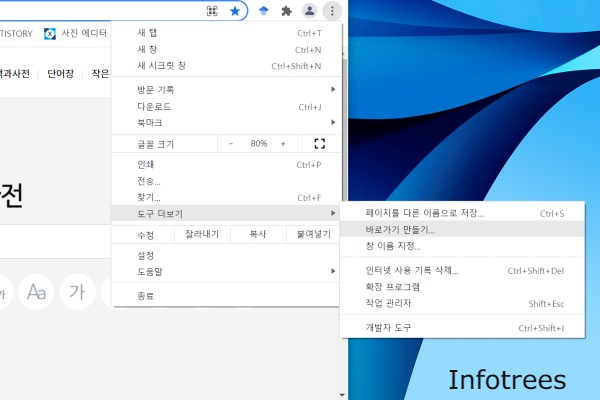Select 새 탭 menu item
This screenshot has width=600, height=400.
click(x=226, y=33)
